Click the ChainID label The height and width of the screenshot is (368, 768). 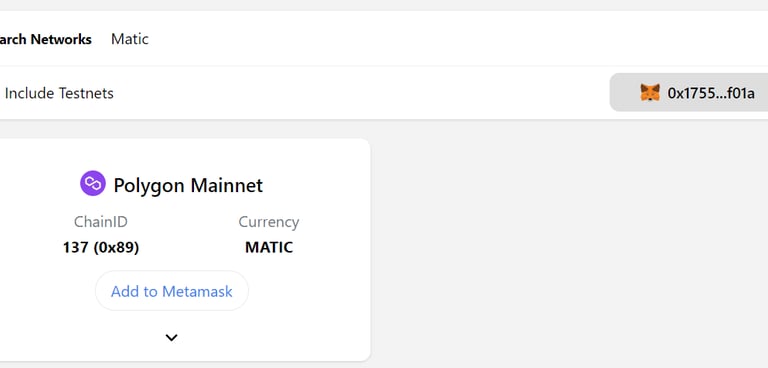point(101,222)
